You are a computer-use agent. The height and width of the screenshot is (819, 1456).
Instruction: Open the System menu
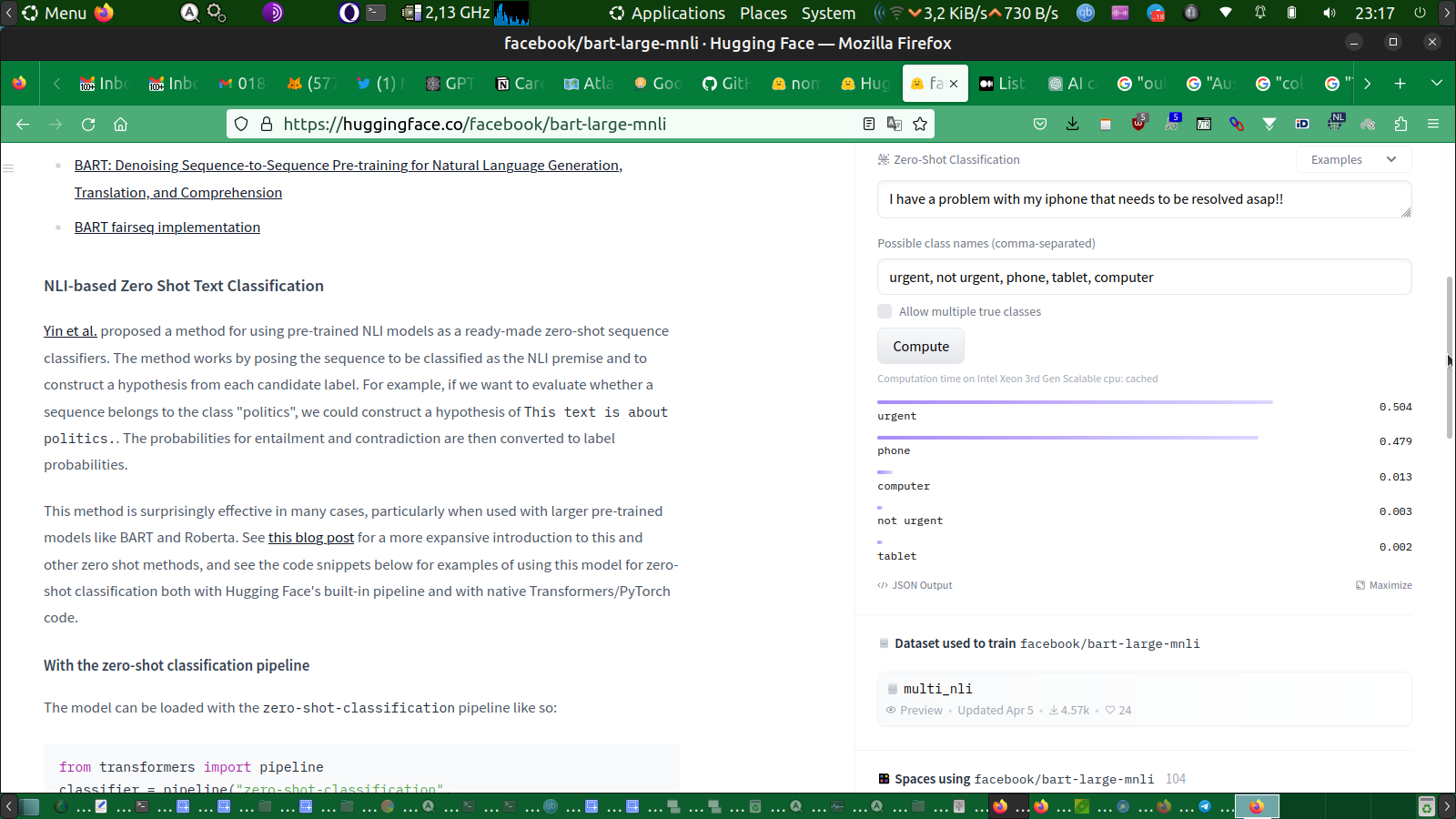point(828,13)
